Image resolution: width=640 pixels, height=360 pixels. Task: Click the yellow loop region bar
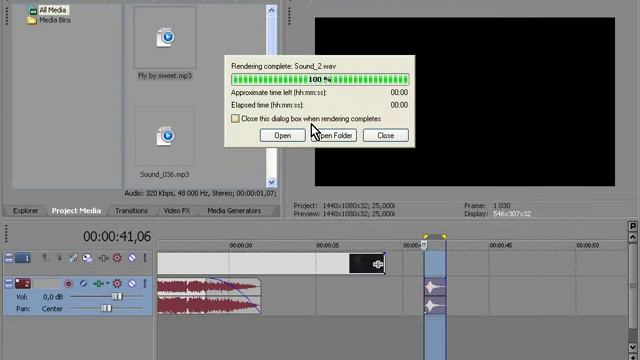(x=435, y=237)
